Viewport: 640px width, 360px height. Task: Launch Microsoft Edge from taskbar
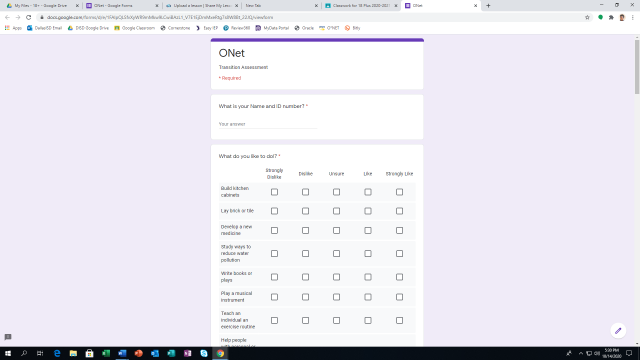(57, 353)
